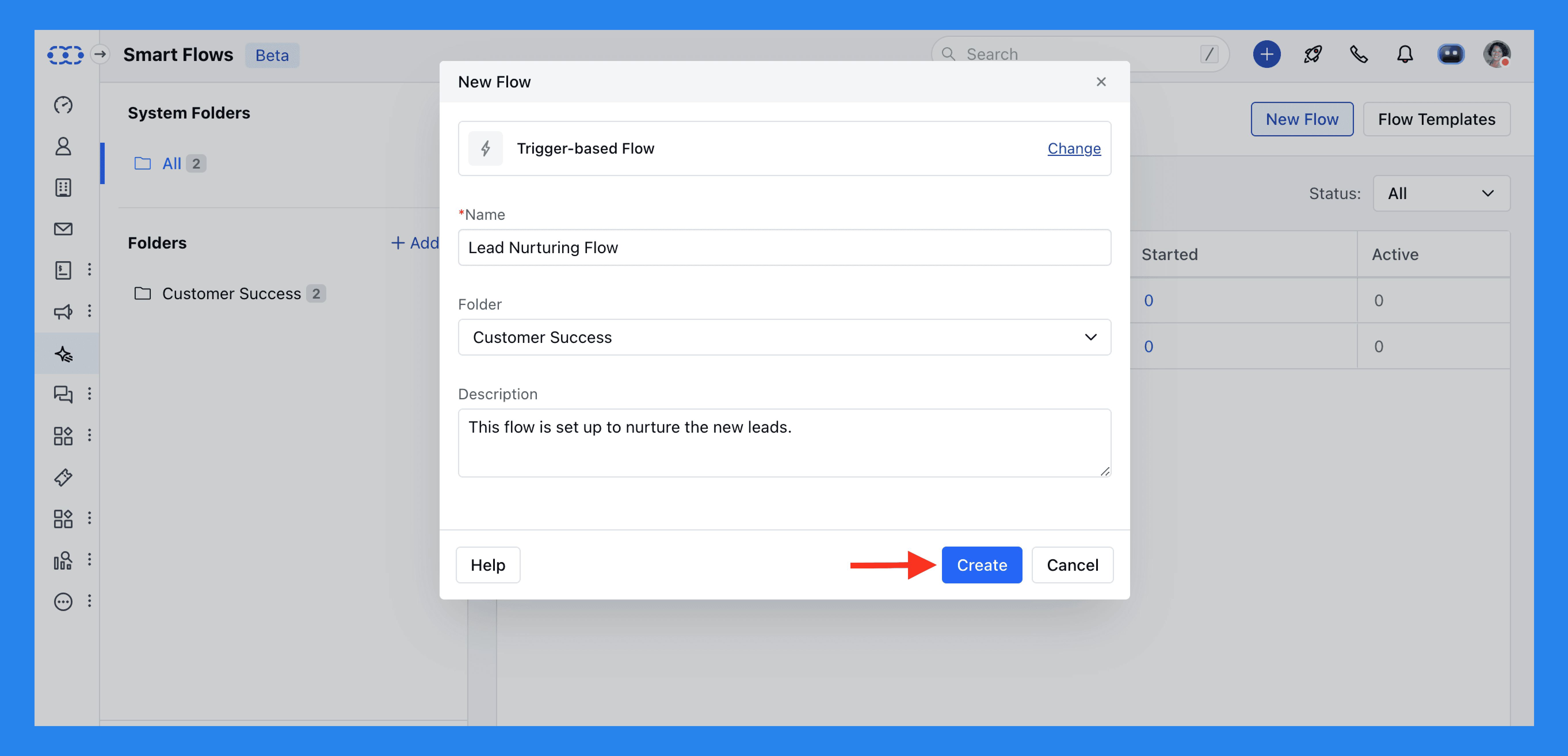Open the AI assistant bot icon
This screenshot has width=1568, height=756.
[x=1451, y=54]
